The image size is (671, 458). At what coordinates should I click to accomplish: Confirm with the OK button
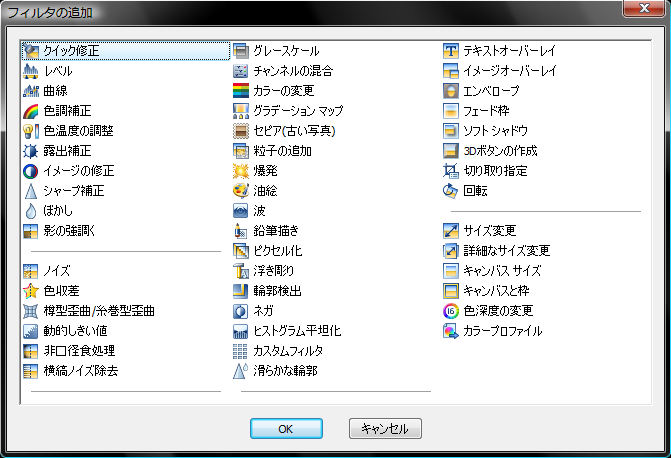286,428
